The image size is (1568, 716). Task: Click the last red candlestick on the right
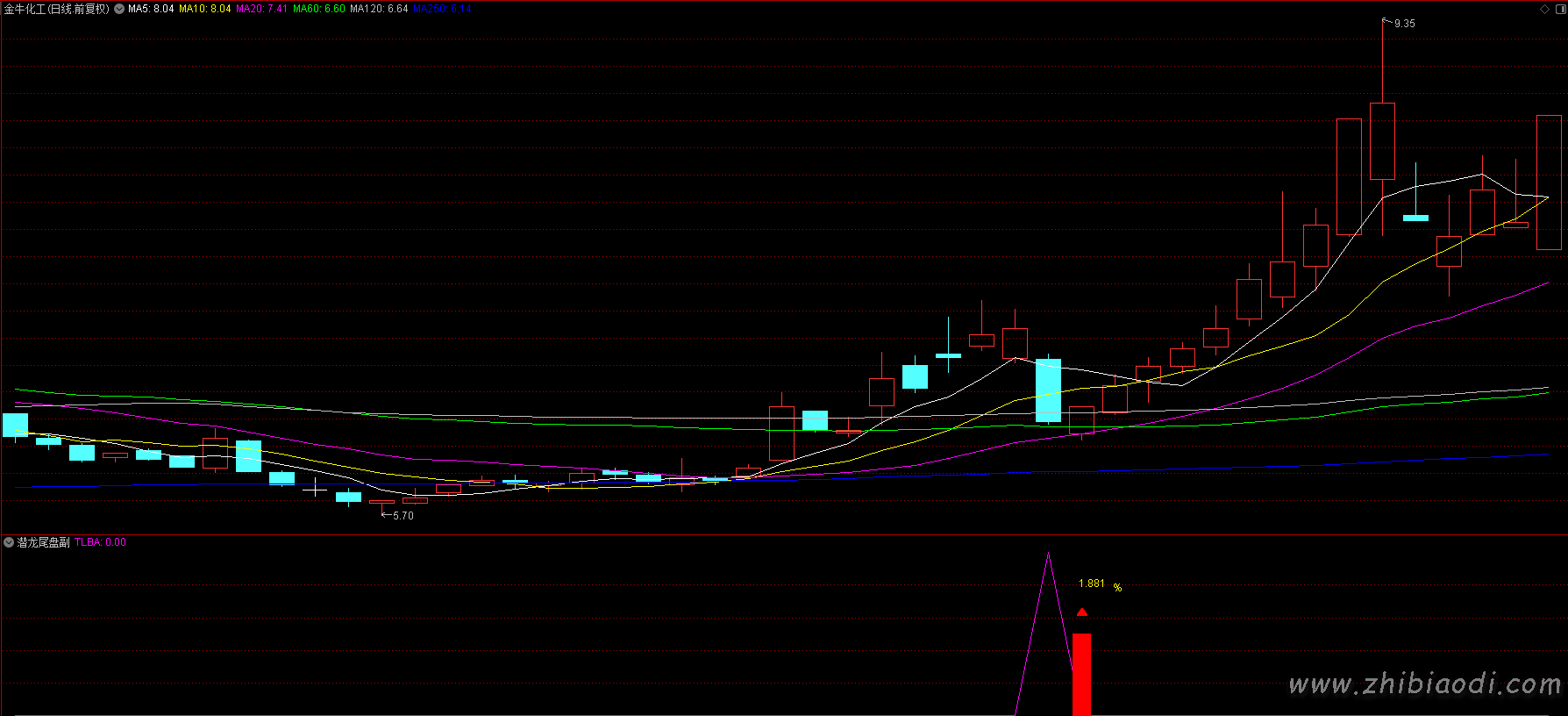(1549, 183)
